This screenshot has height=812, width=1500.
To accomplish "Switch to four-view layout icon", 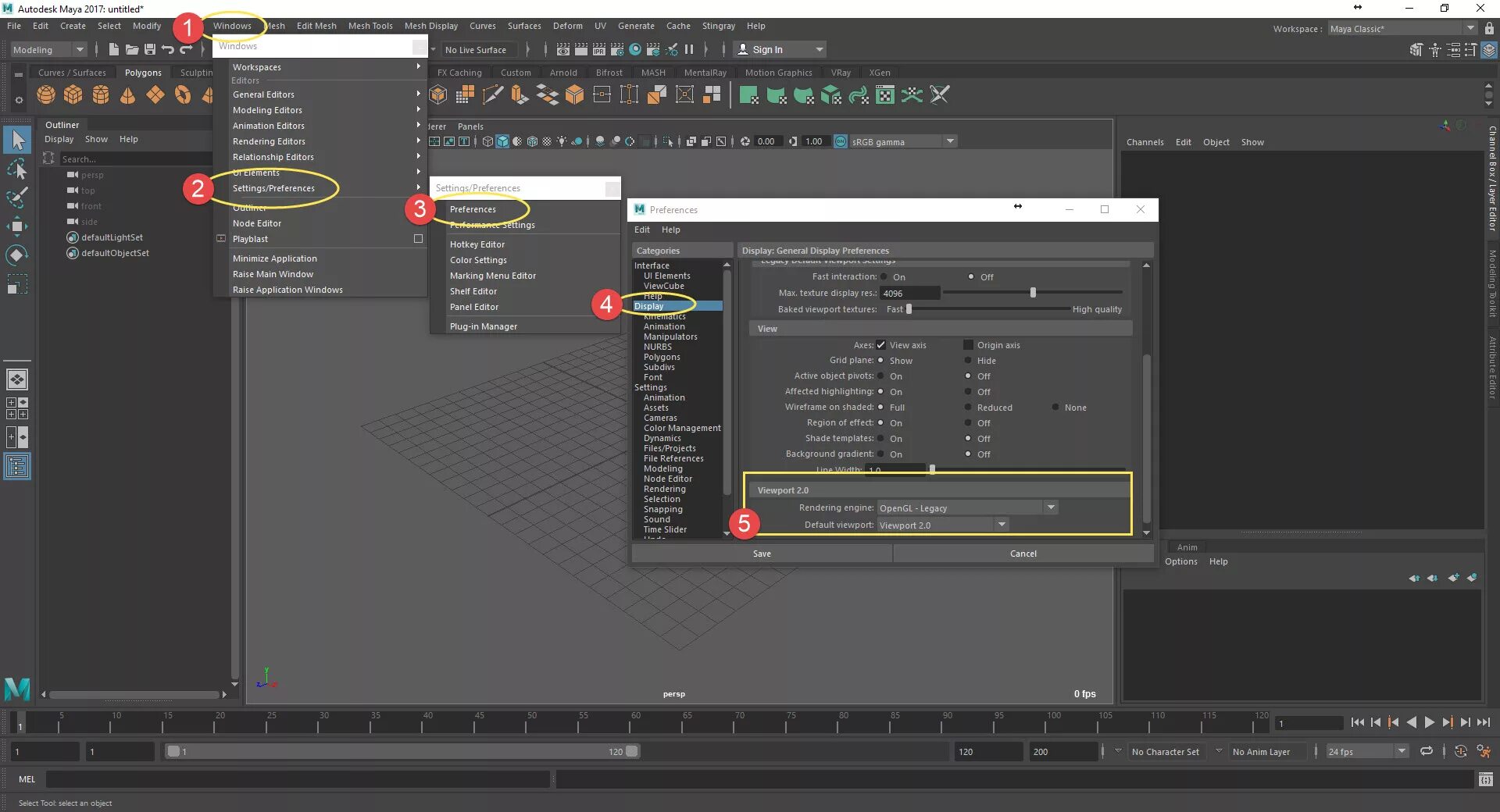I will tap(17, 408).
